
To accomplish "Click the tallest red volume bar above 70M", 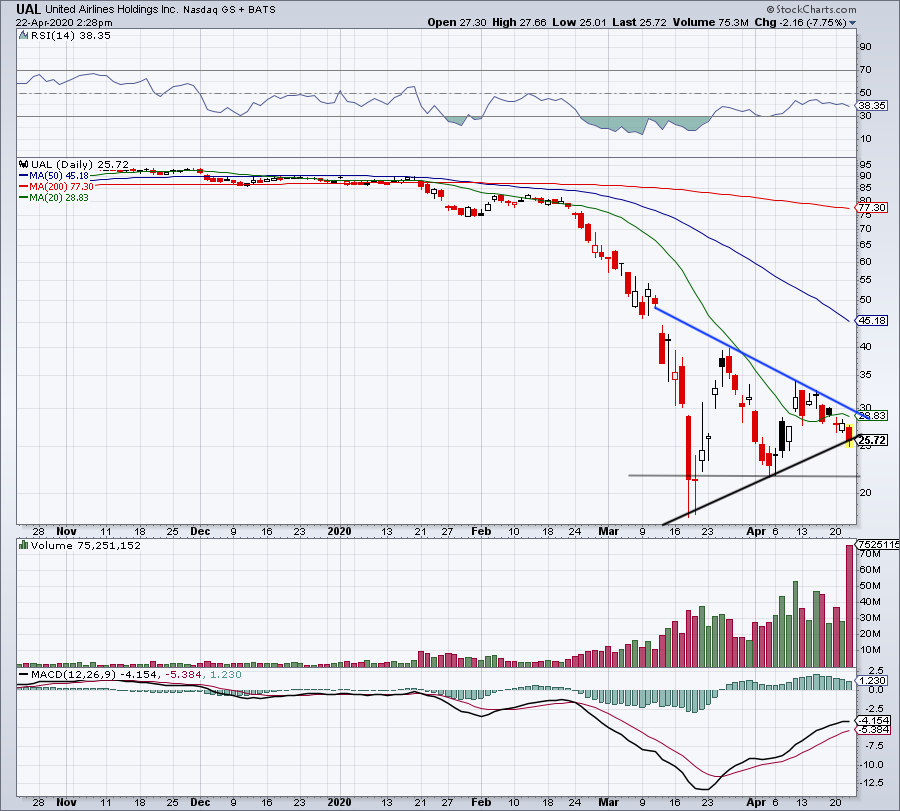I will pyautogui.click(x=850, y=606).
